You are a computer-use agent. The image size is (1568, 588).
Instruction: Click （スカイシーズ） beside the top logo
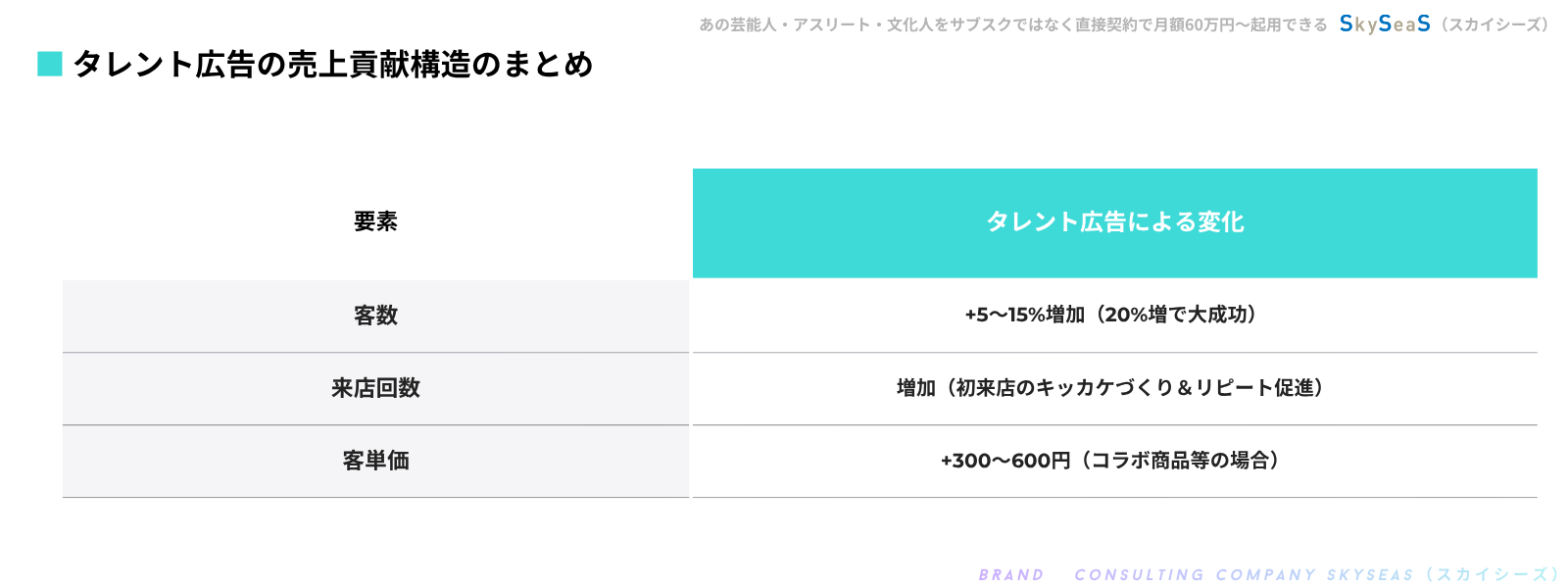coord(1494,24)
